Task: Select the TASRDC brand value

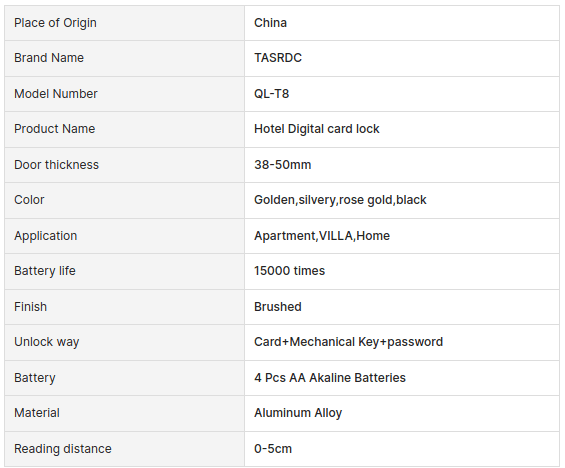Action: click(278, 58)
